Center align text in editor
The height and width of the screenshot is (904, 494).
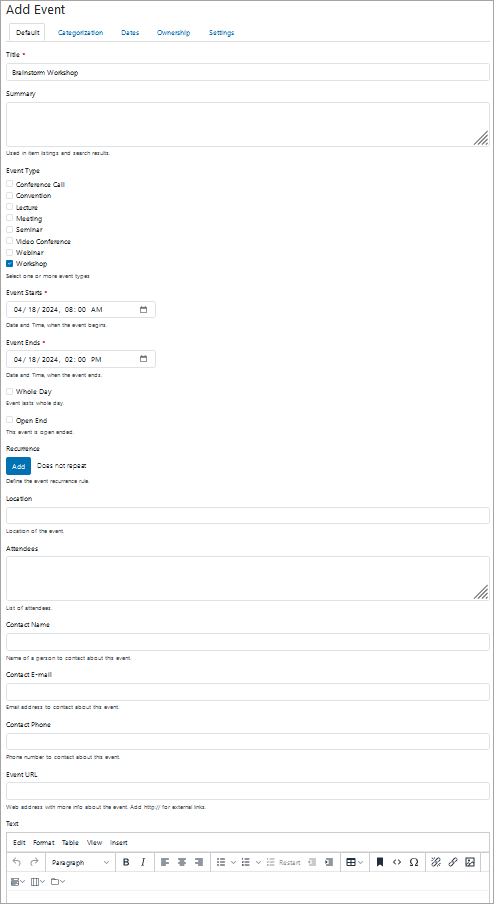click(182, 862)
